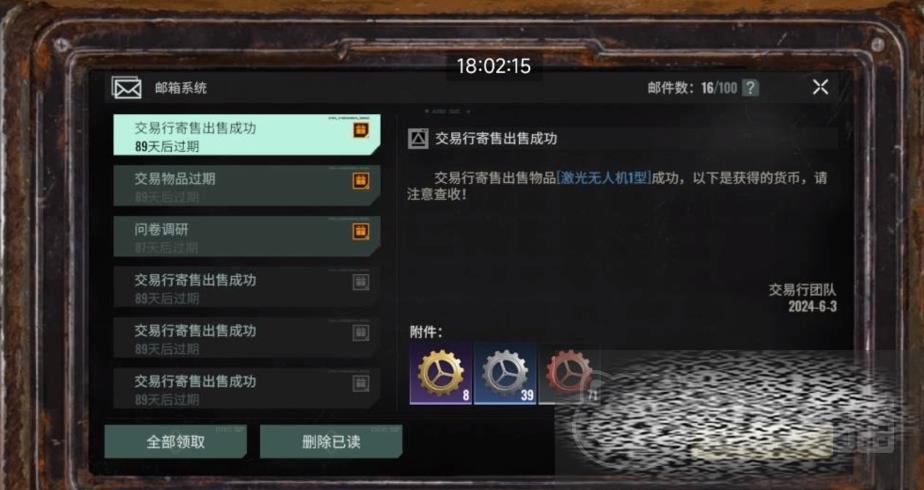Open the 问卷调研 survey mail
Image resolution: width=924 pixels, height=490 pixels.
tap(246, 236)
